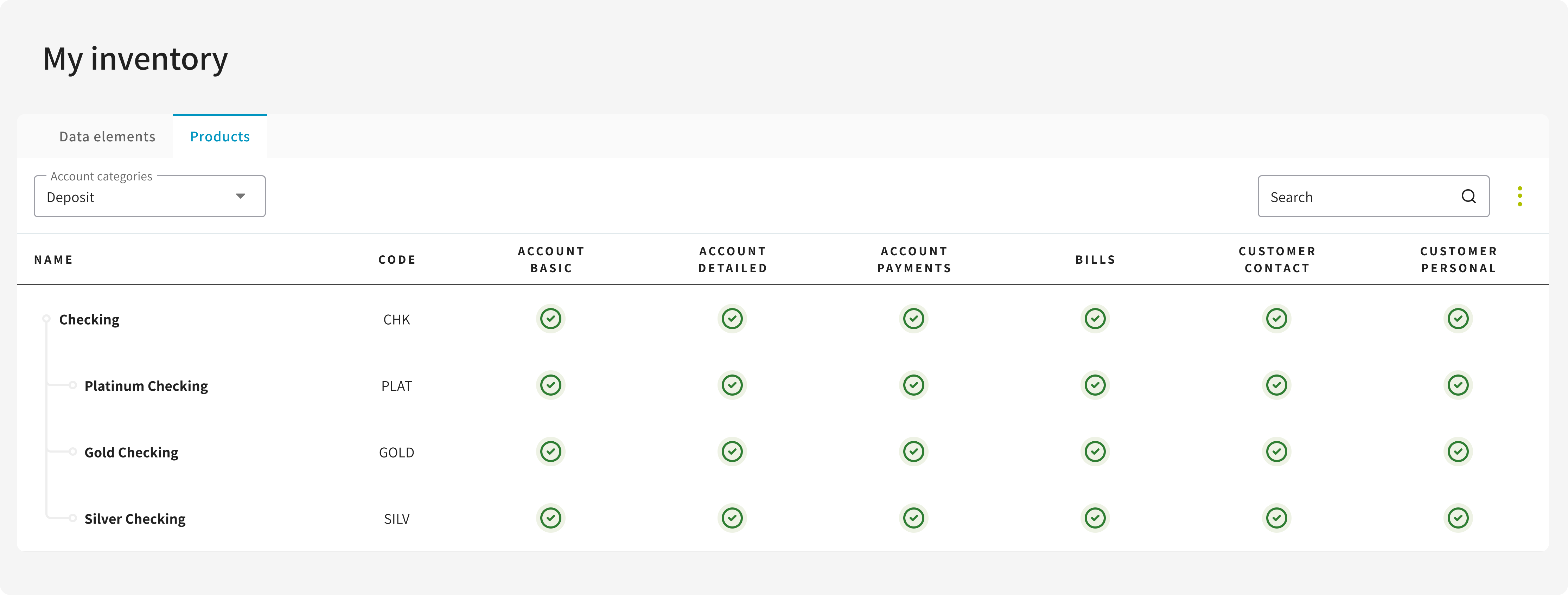The height and width of the screenshot is (595, 1568).
Task: Click the search magnifier icon
Action: tap(1468, 197)
